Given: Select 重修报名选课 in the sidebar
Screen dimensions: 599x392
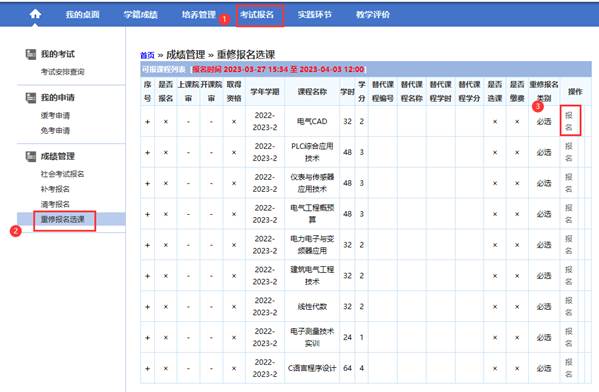Looking at the screenshot, I should [x=63, y=219].
